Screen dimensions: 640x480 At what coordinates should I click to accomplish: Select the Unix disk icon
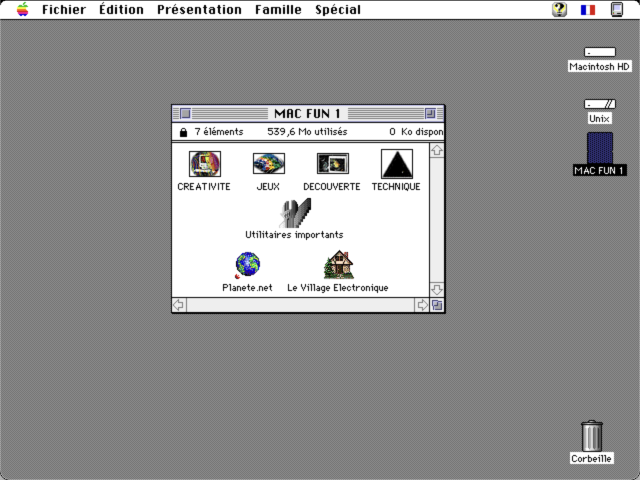600,104
